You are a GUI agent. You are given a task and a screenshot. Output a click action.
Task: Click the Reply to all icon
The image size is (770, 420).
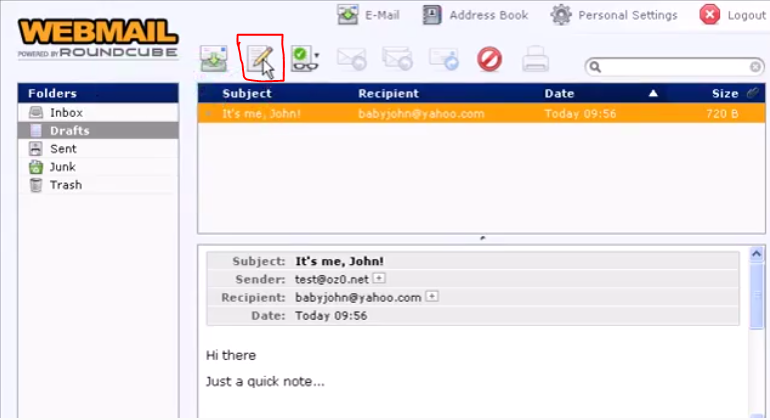(397, 59)
